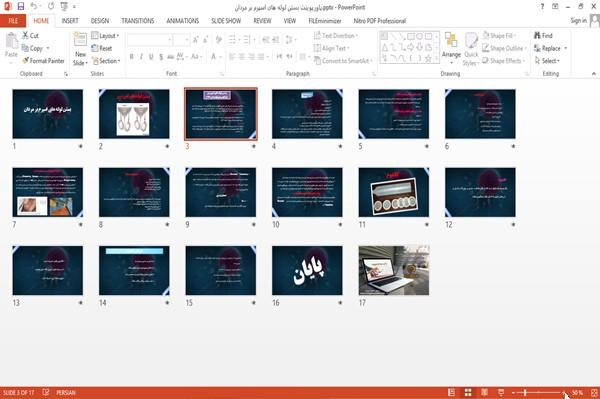600x399 pixels.
Task: Click the Save icon in quick access toolbar
Action: coord(21,7)
